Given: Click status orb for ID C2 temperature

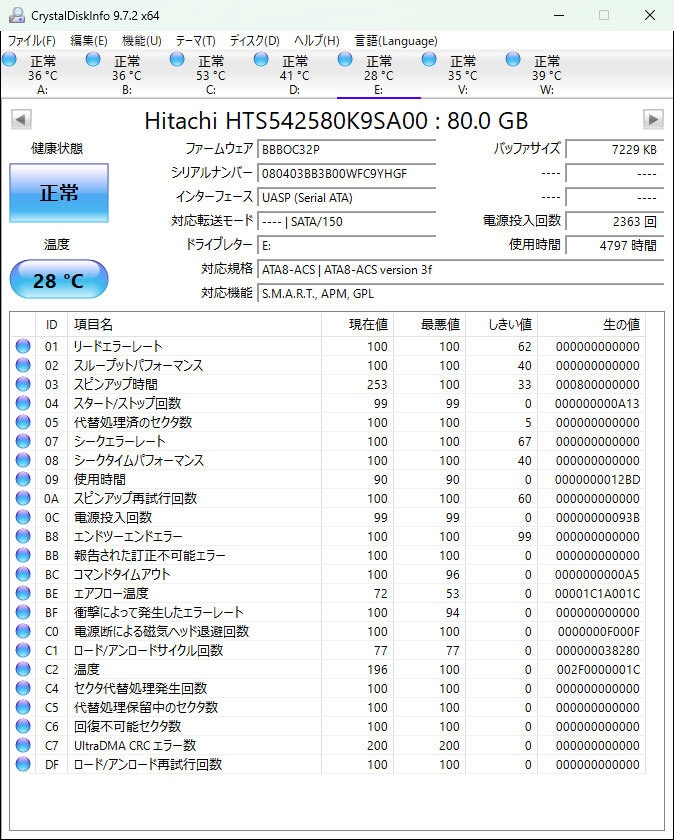Looking at the screenshot, I should [23, 669].
